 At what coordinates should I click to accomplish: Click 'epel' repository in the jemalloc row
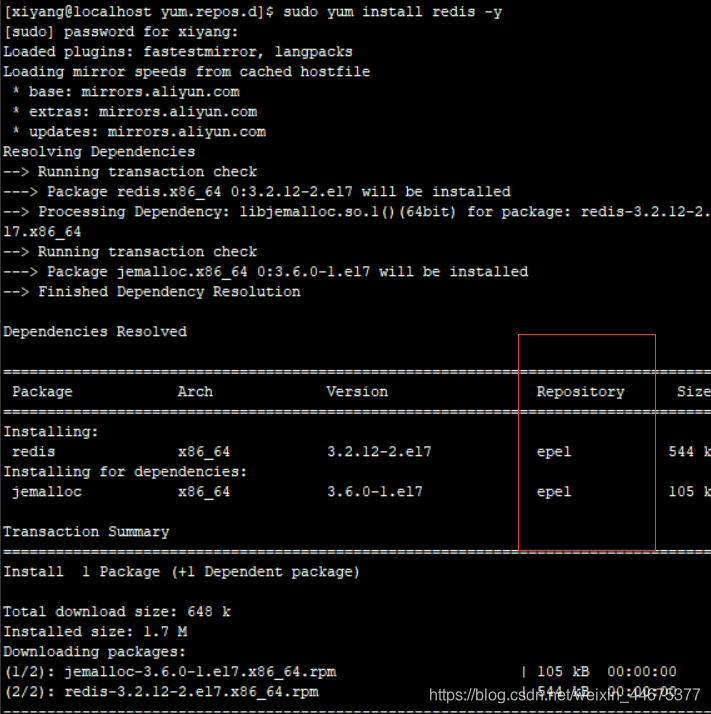point(554,493)
